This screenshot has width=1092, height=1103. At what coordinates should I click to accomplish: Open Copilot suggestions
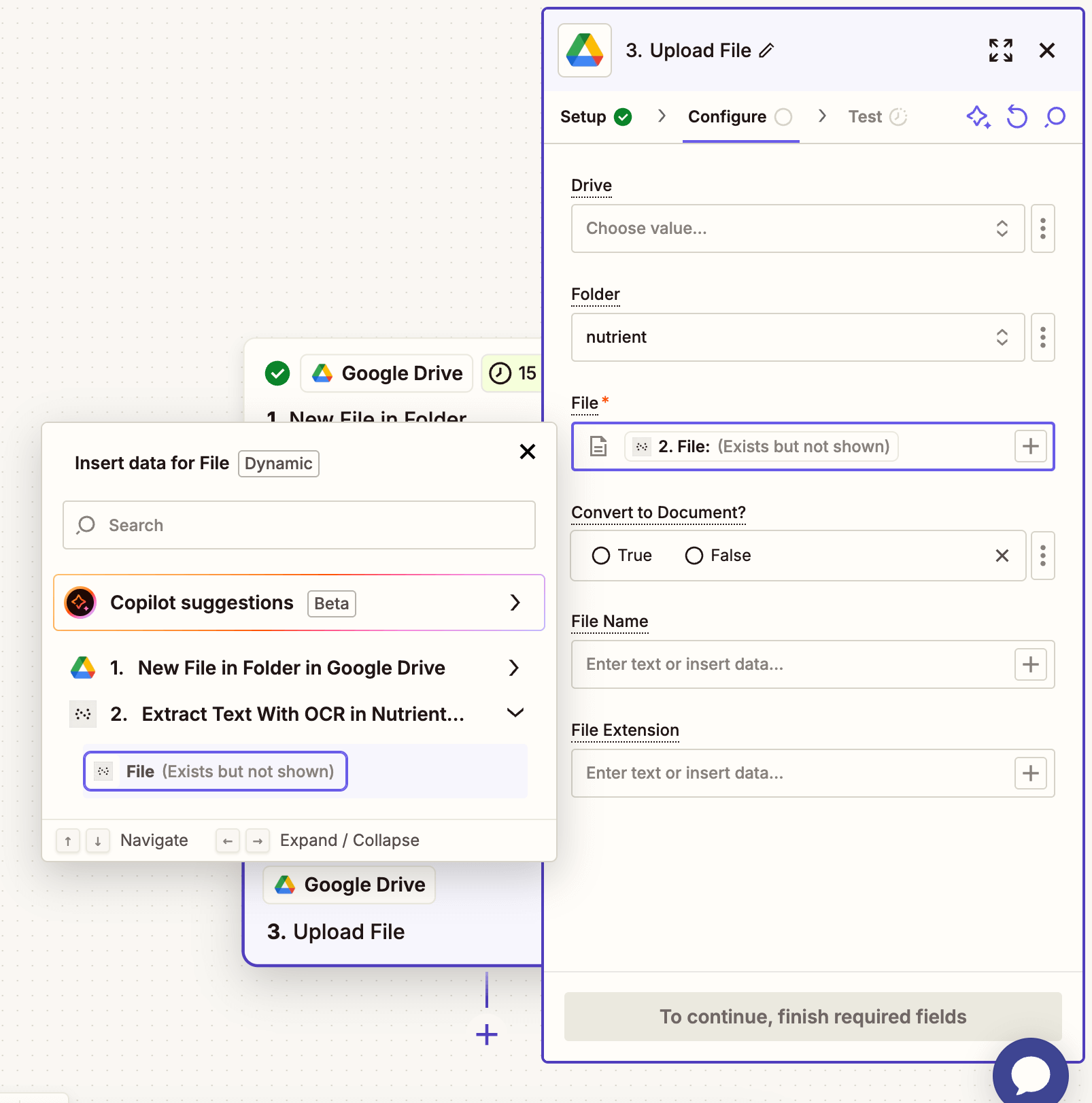[299, 603]
